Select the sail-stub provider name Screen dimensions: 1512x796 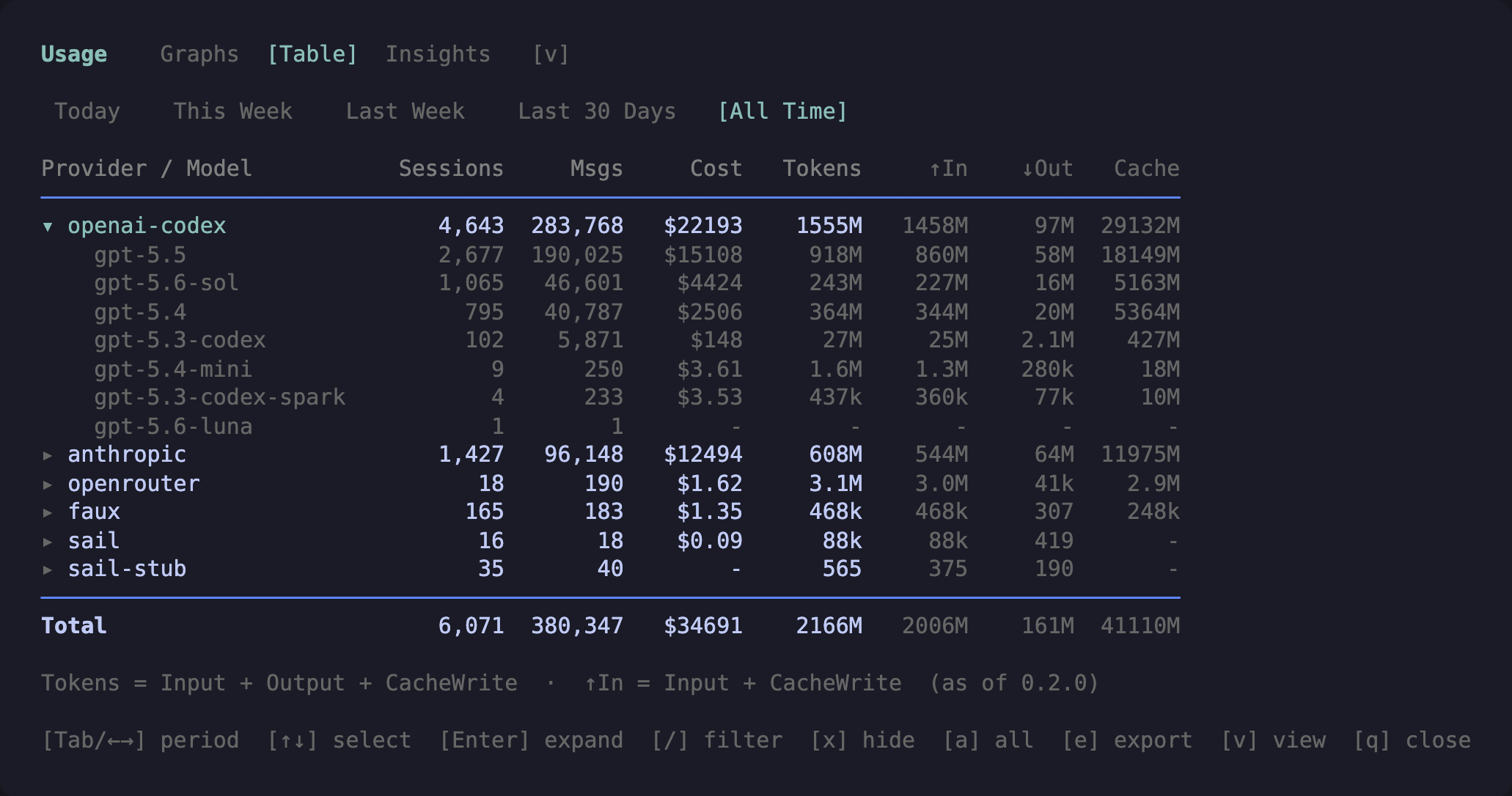[127, 569]
